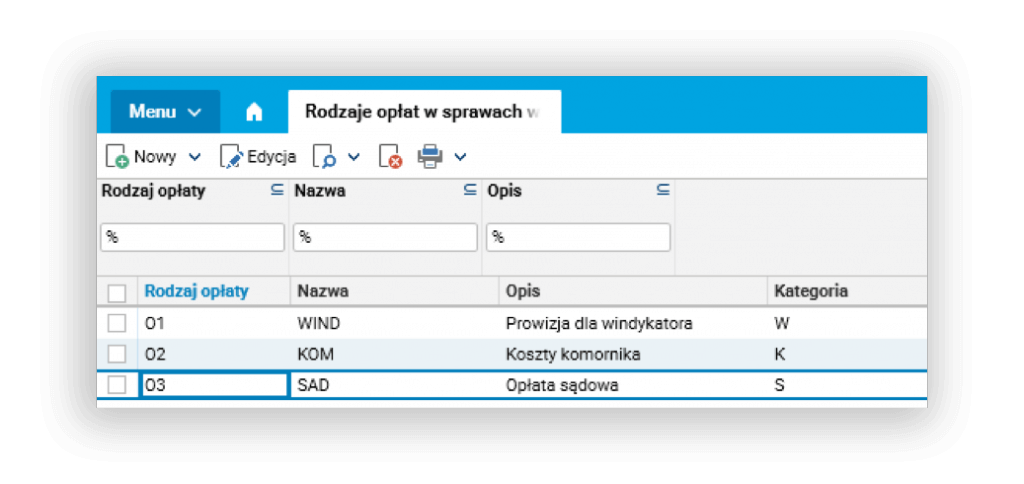This screenshot has width=1024, height=484.
Task: Toggle the select-all checkbox in table header
Action: pyautogui.click(x=117, y=292)
